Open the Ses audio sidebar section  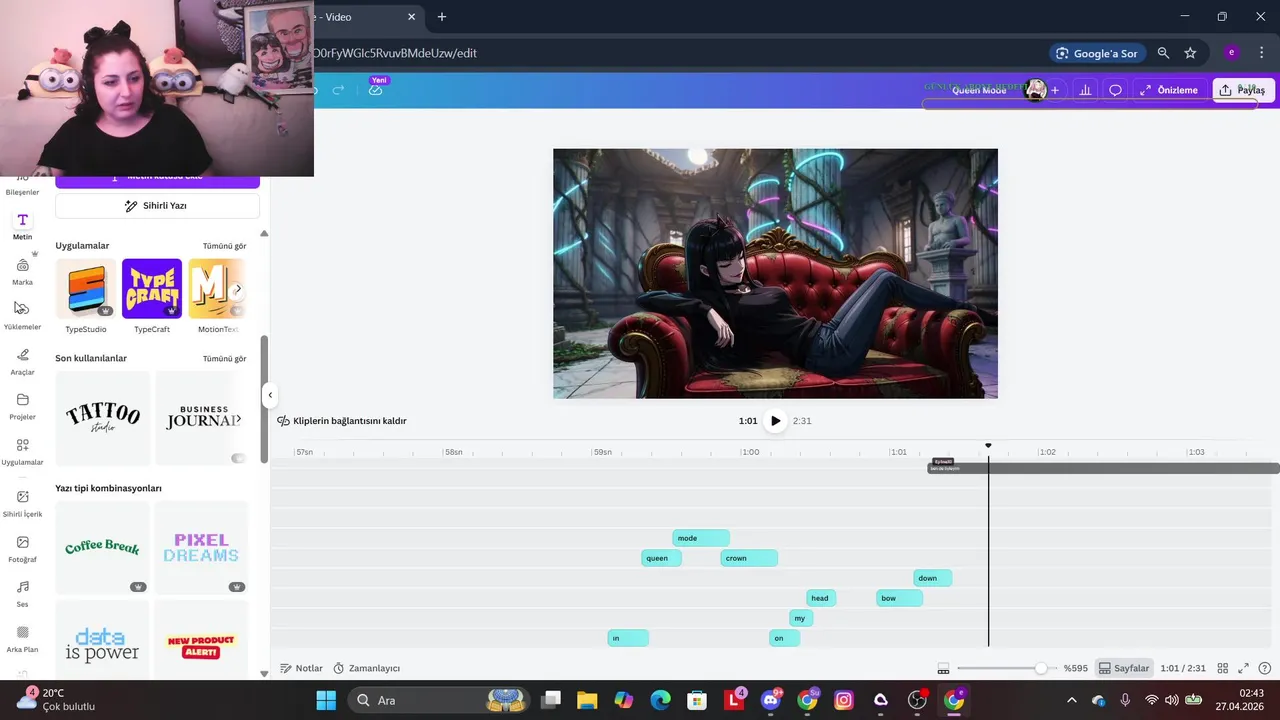22,593
